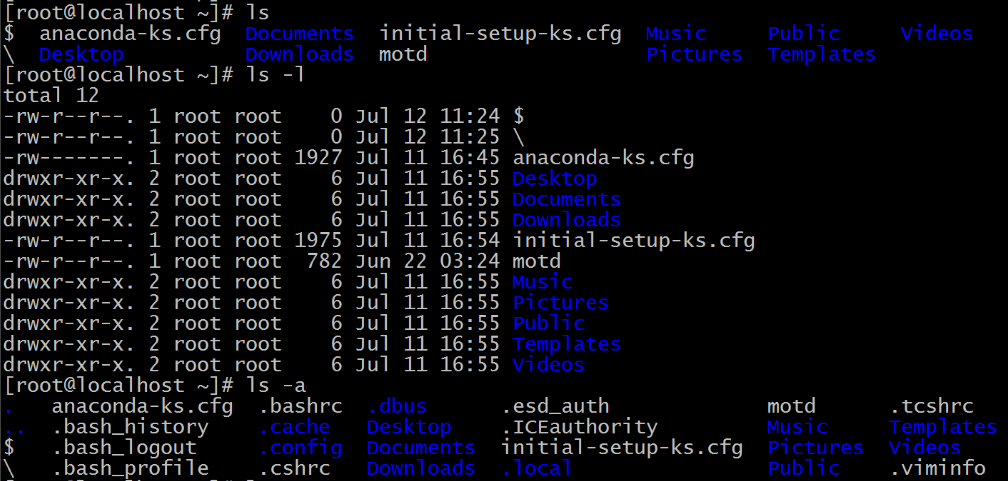Screen dimensions: 1008x481
Task: Click the Desktop folder in first ls output
Action: tap(81, 54)
